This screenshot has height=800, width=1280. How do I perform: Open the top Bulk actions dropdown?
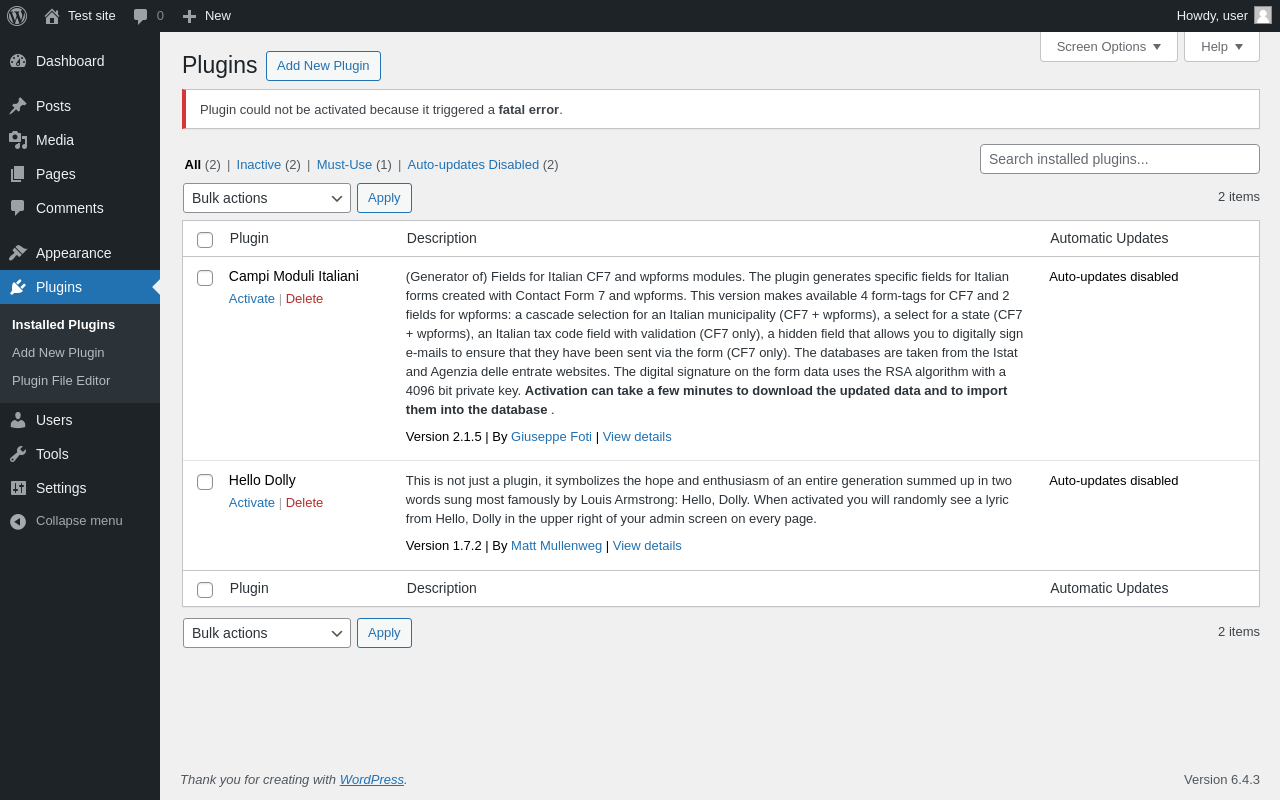[267, 198]
